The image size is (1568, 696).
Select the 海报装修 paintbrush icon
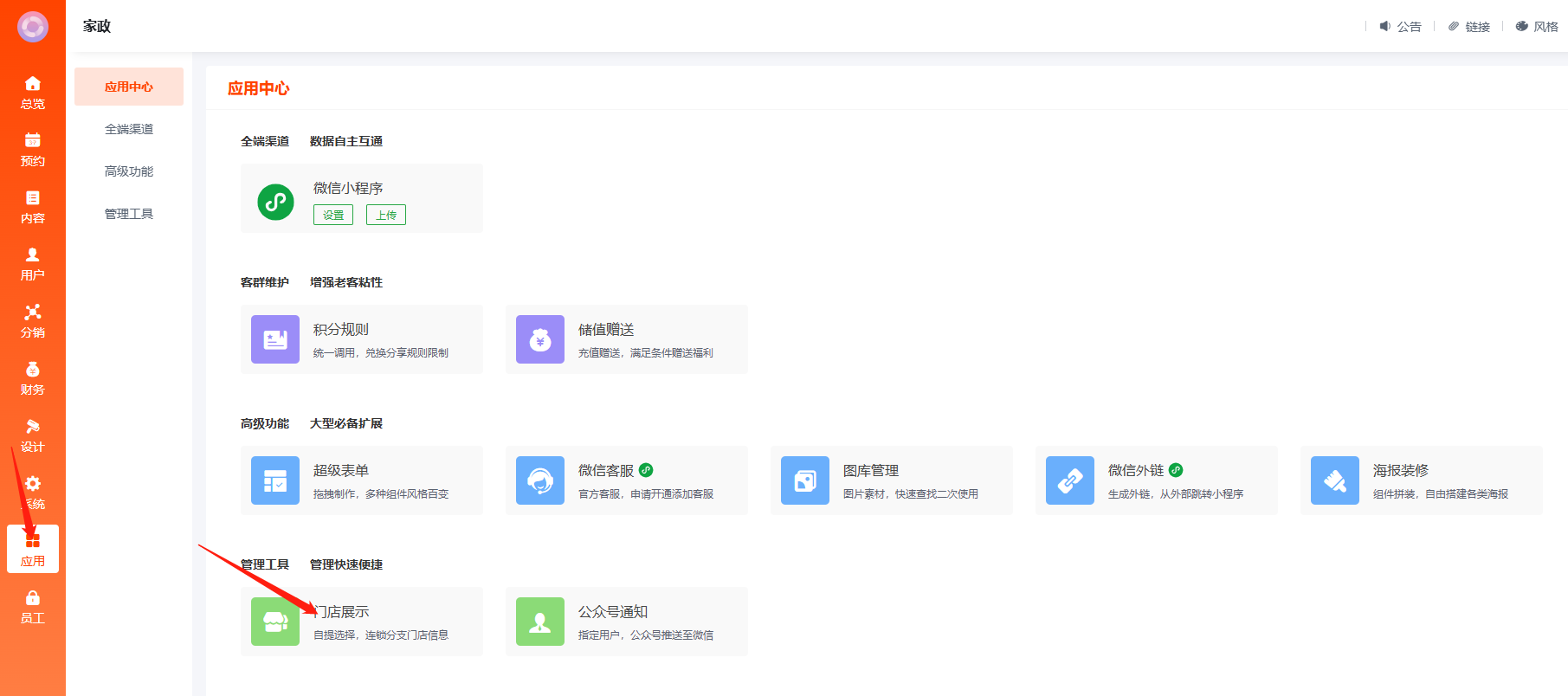pyautogui.click(x=1335, y=480)
